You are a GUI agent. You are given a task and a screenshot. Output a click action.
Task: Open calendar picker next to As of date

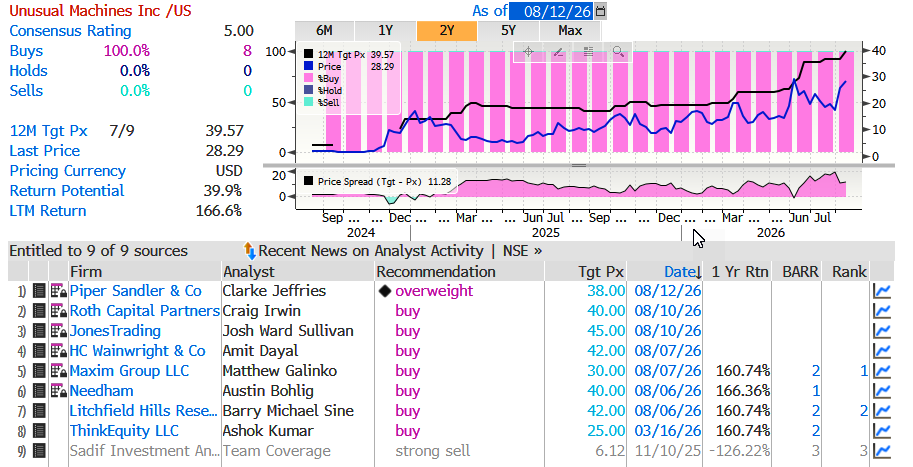click(x=601, y=10)
